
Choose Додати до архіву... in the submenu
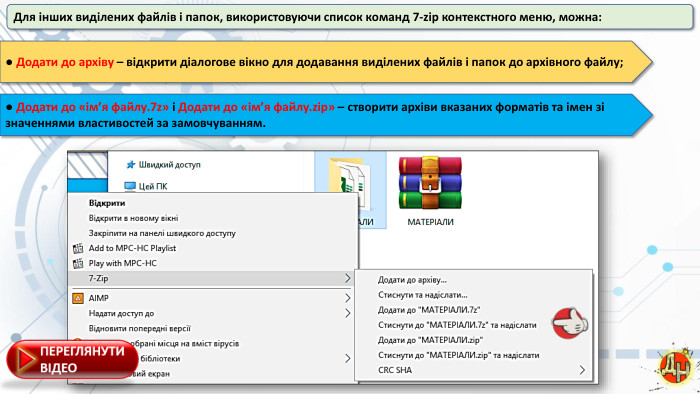tap(412, 280)
